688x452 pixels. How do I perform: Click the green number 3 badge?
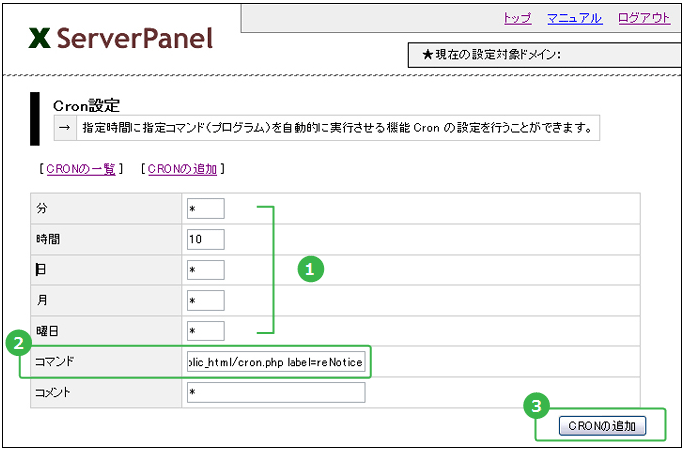point(538,405)
